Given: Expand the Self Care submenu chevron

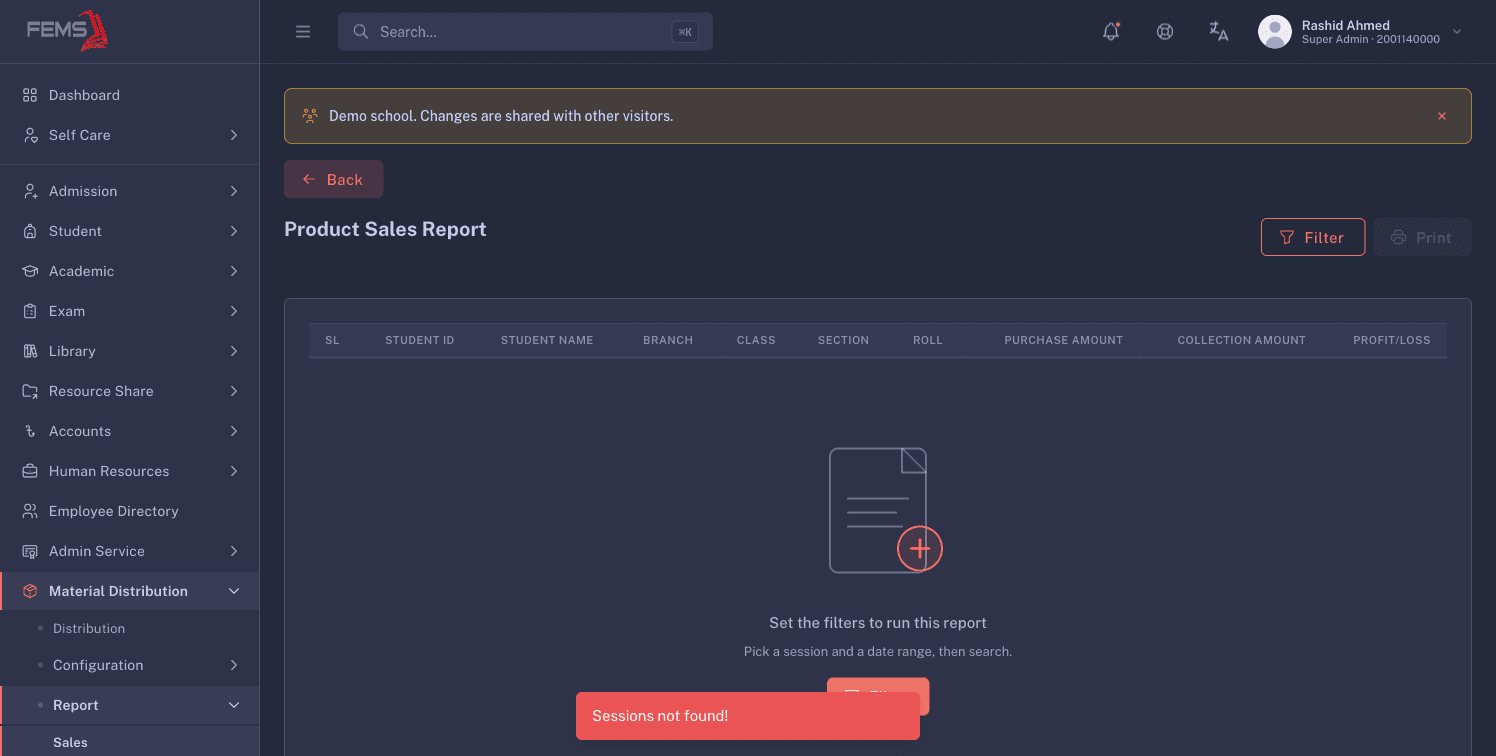Looking at the screenshot, I should (x=234, y=135).
